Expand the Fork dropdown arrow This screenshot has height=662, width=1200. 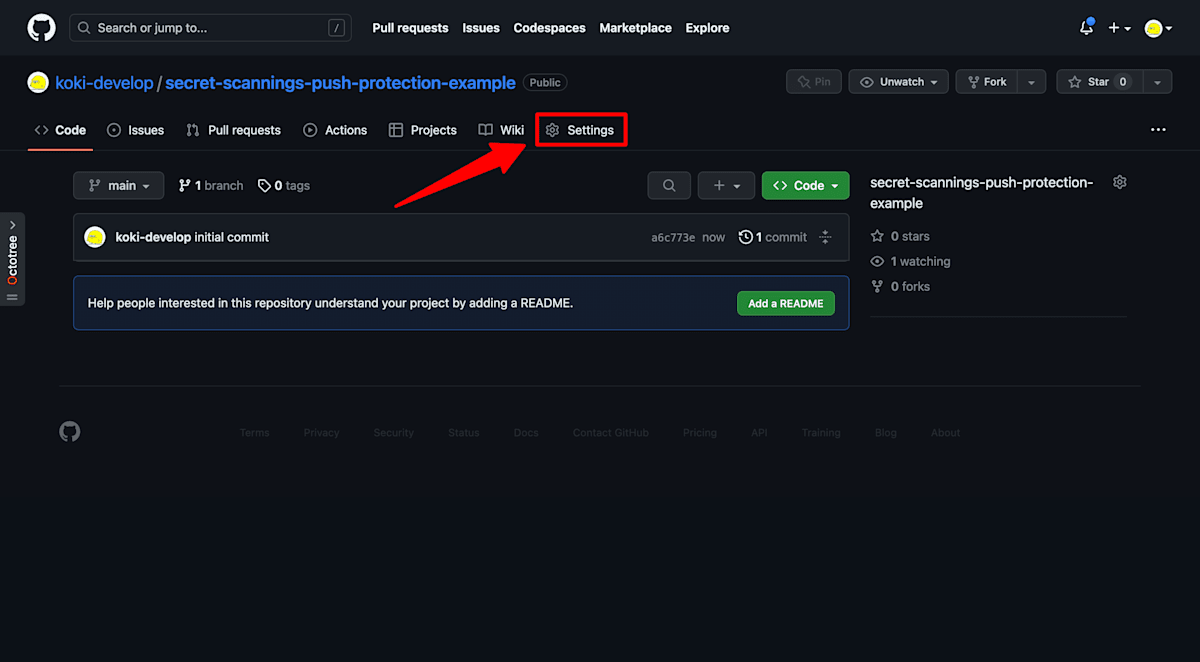tap(1032, 82)
